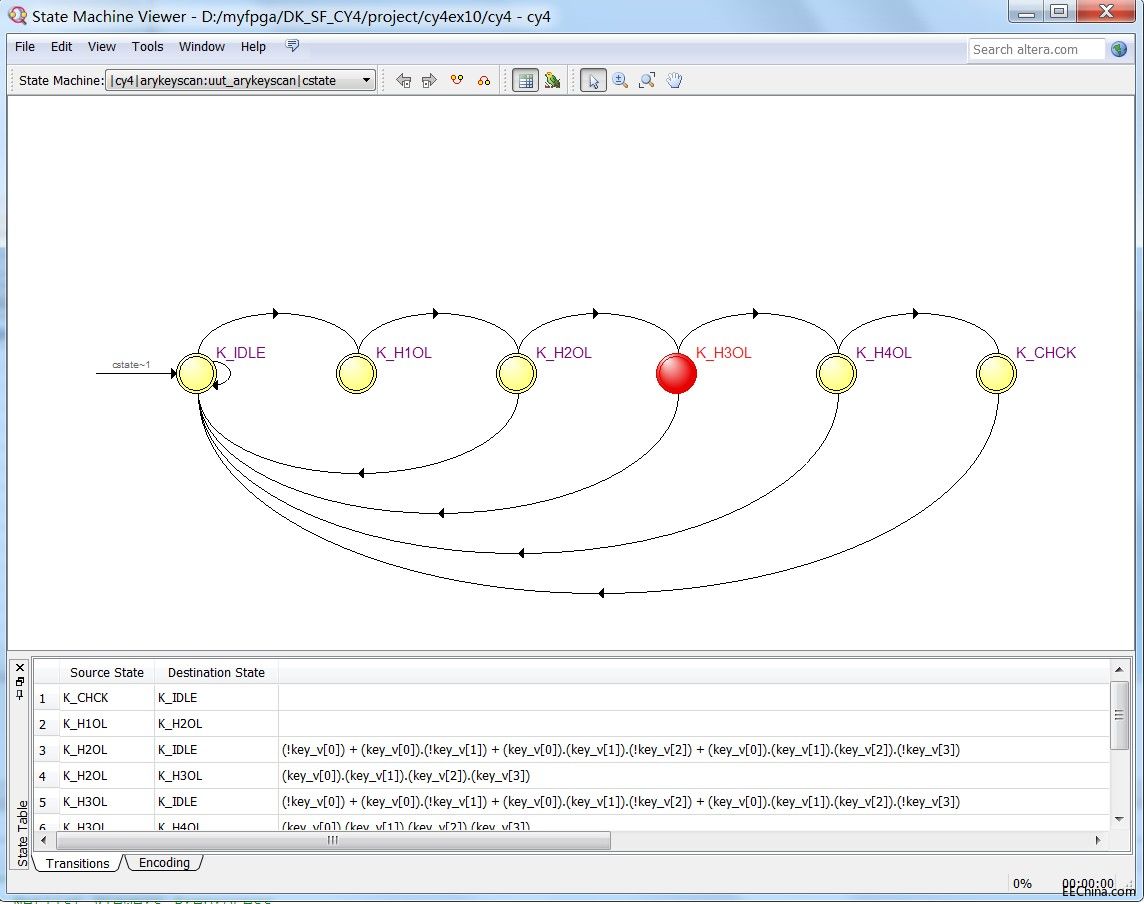This screenshot has width=1144, height=904.
Task: Enable the state table view button
Action: pos(524,80)
